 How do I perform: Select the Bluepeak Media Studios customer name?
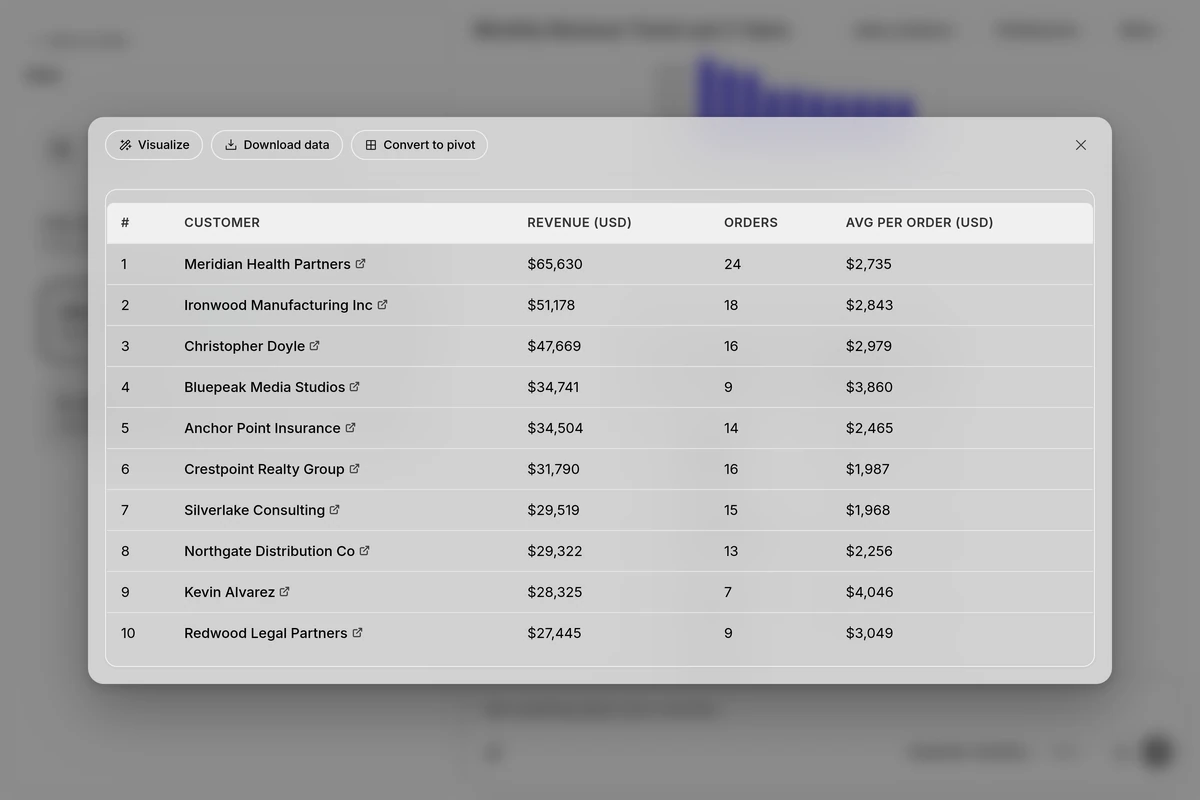tap(264, 387)
